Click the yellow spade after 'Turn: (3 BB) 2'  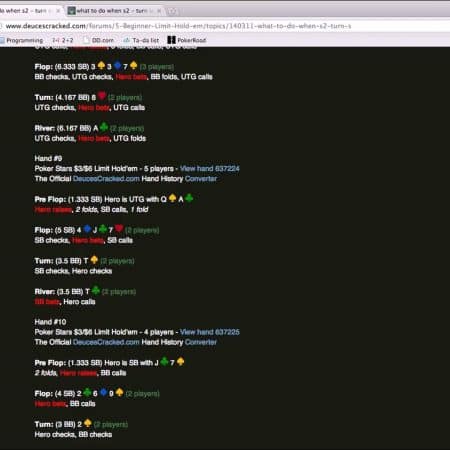(x=88, y=423)
